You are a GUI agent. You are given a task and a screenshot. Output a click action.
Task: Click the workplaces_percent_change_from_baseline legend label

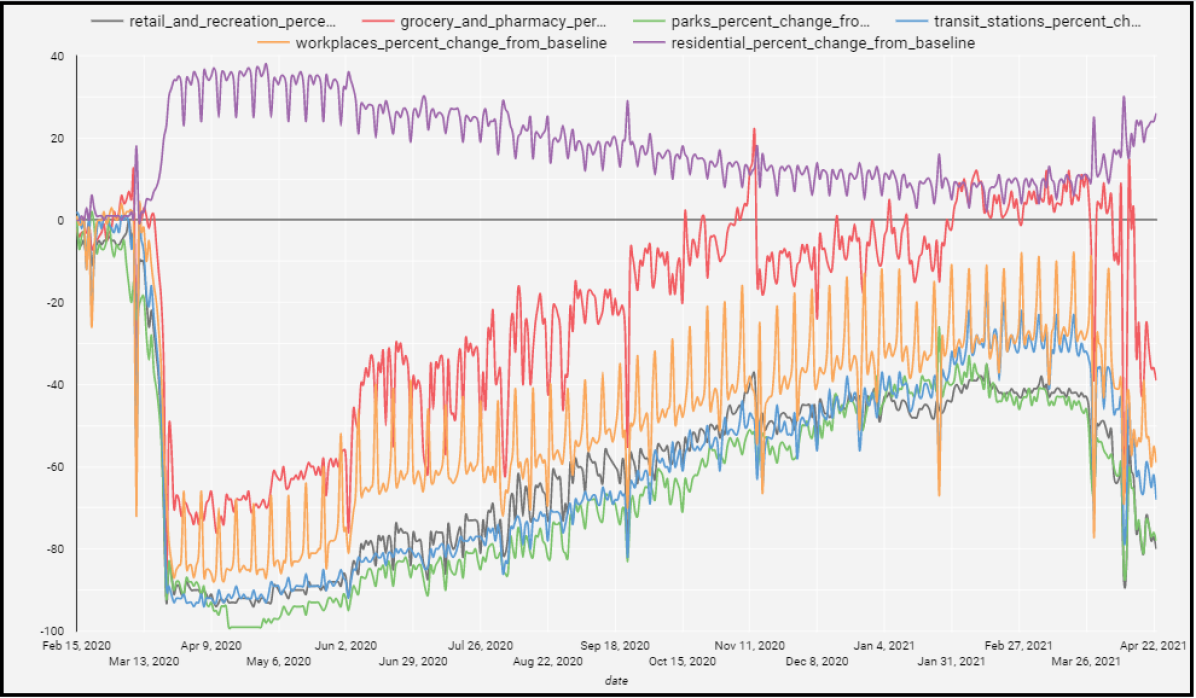point(451,43)
